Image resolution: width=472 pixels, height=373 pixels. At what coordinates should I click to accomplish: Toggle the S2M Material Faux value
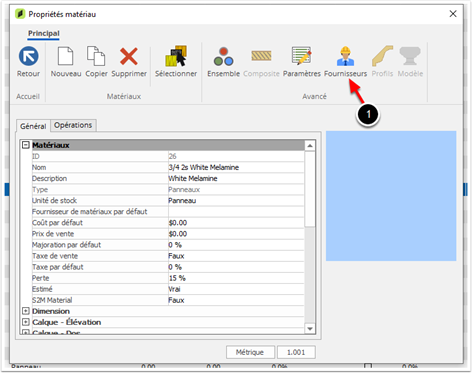pos(236,300)
